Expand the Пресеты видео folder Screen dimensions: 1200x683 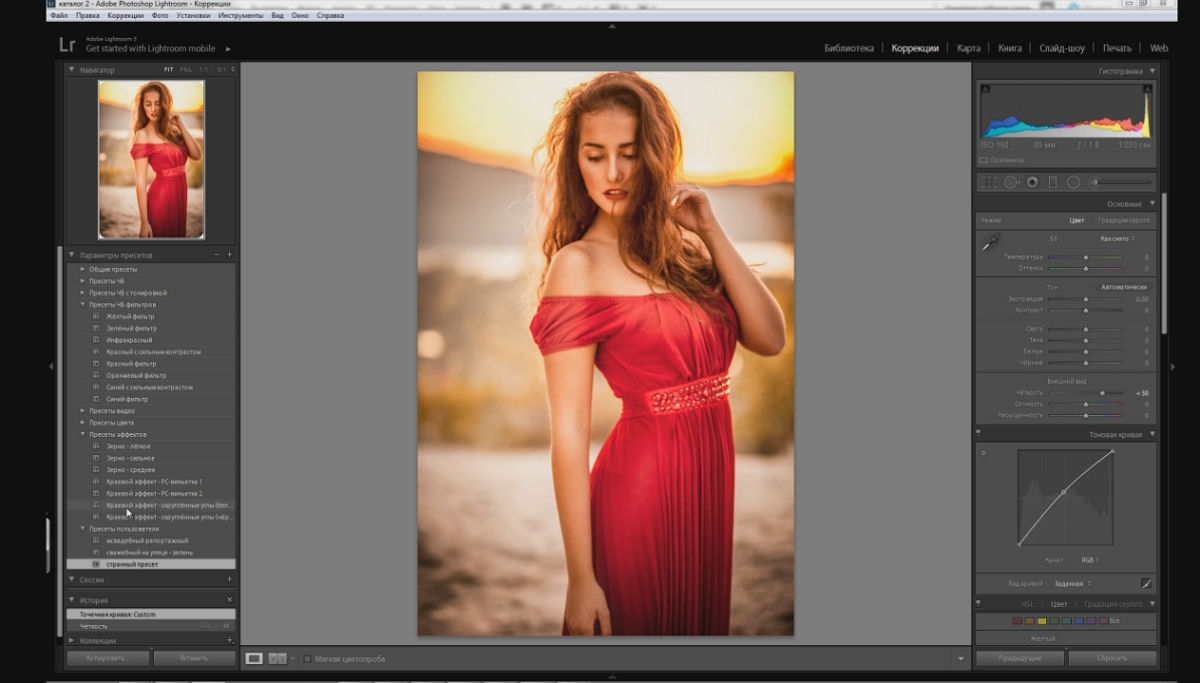[x=83, y=411]
